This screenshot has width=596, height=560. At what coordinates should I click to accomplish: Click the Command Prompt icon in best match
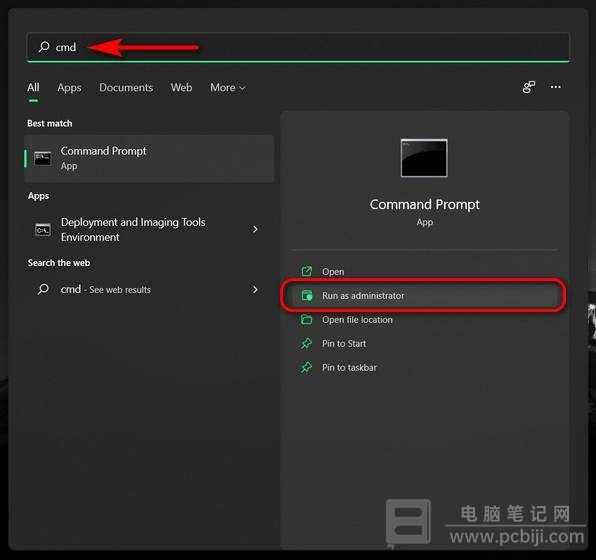point(43,159)
